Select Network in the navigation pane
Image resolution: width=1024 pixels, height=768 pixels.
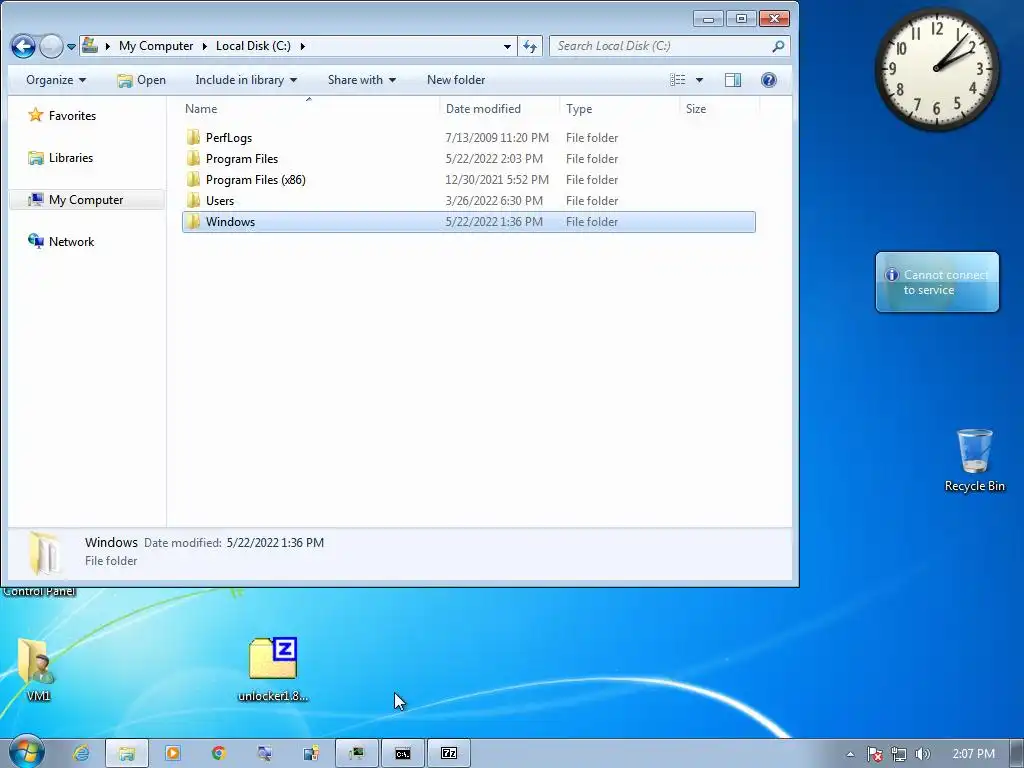(x=61, y=242)
